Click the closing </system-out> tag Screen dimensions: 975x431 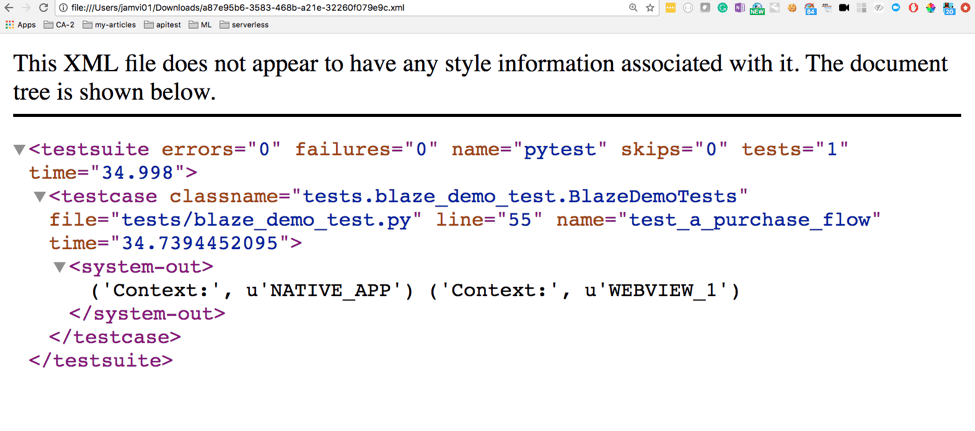pos(147,313)
